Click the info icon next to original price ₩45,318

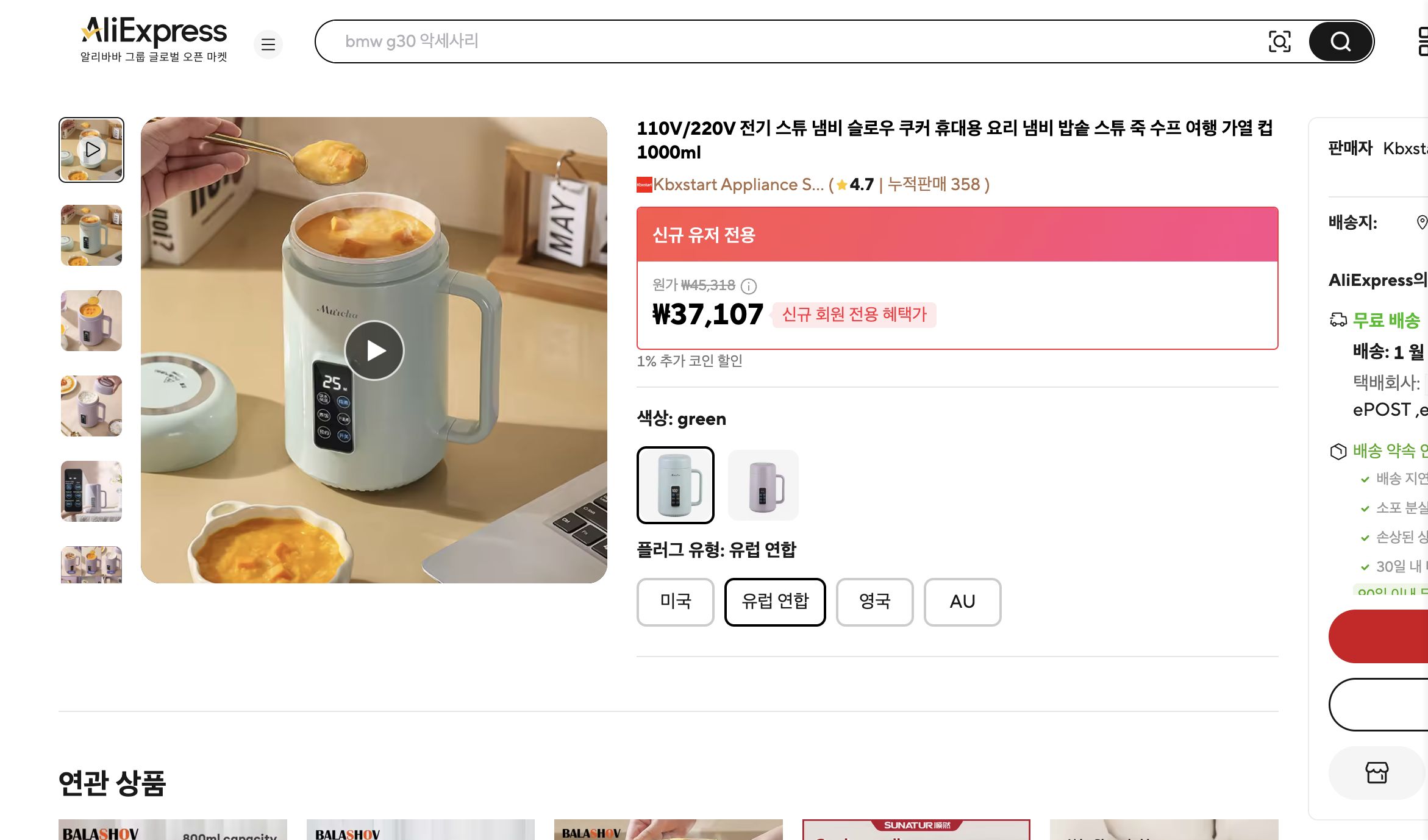749,287
